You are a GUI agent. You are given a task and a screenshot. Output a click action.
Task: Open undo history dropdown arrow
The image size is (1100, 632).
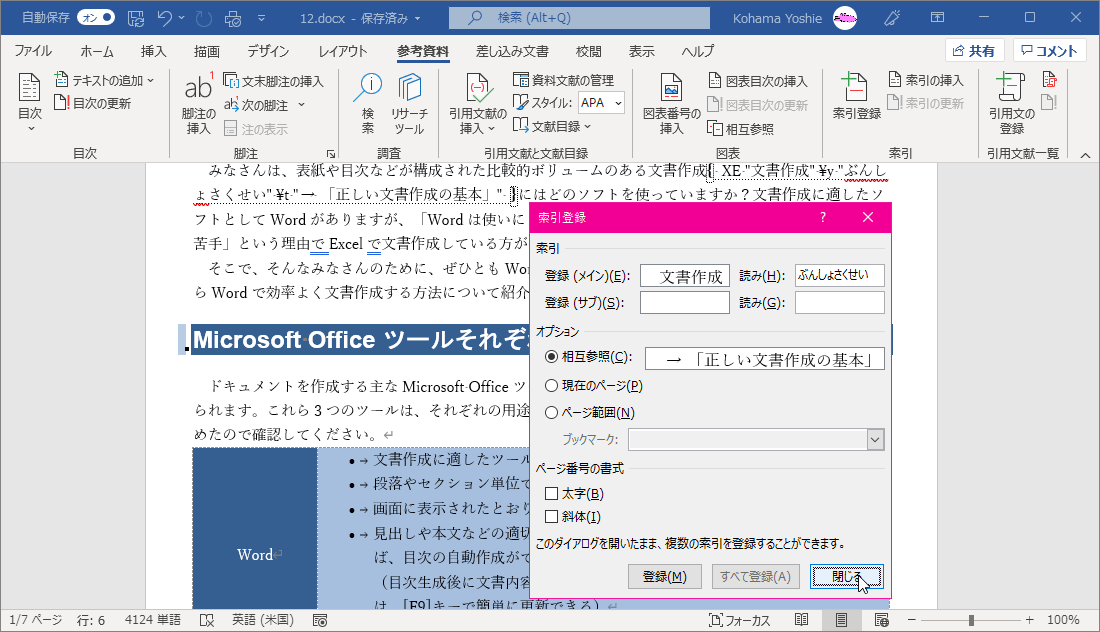pos(182,18)
